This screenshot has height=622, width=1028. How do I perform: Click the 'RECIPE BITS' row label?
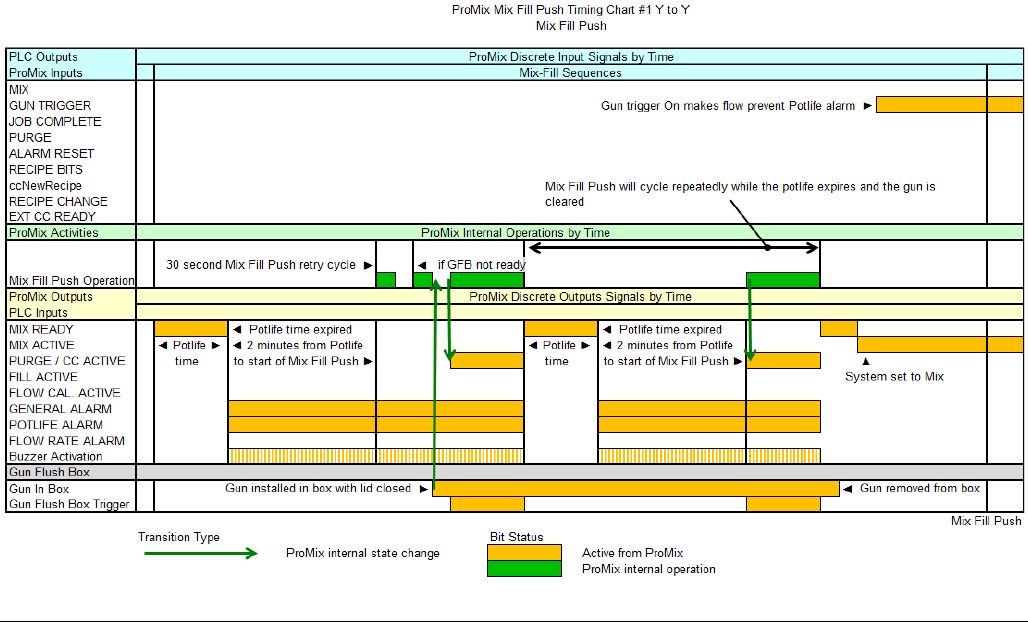click(45, 169)
